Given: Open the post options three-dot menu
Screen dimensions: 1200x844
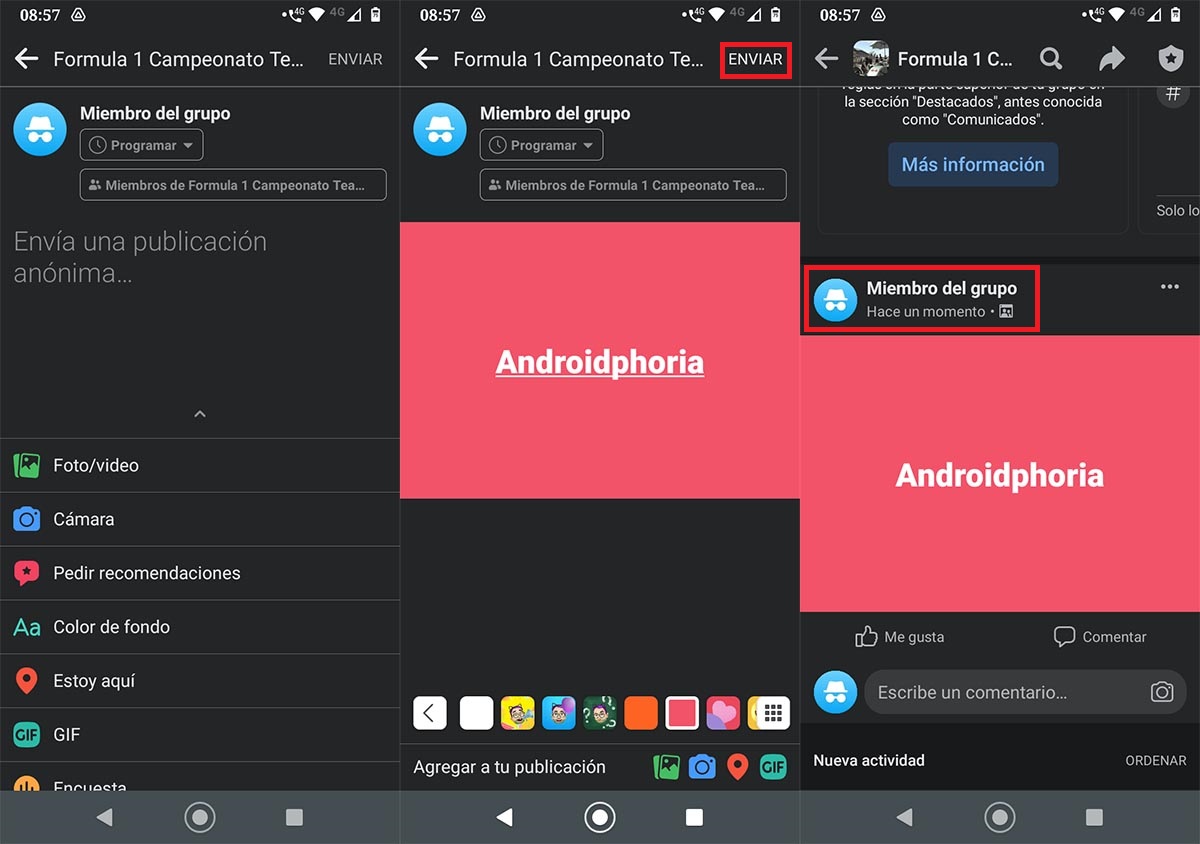Looking at the screenshot, I should [1169, 286].
